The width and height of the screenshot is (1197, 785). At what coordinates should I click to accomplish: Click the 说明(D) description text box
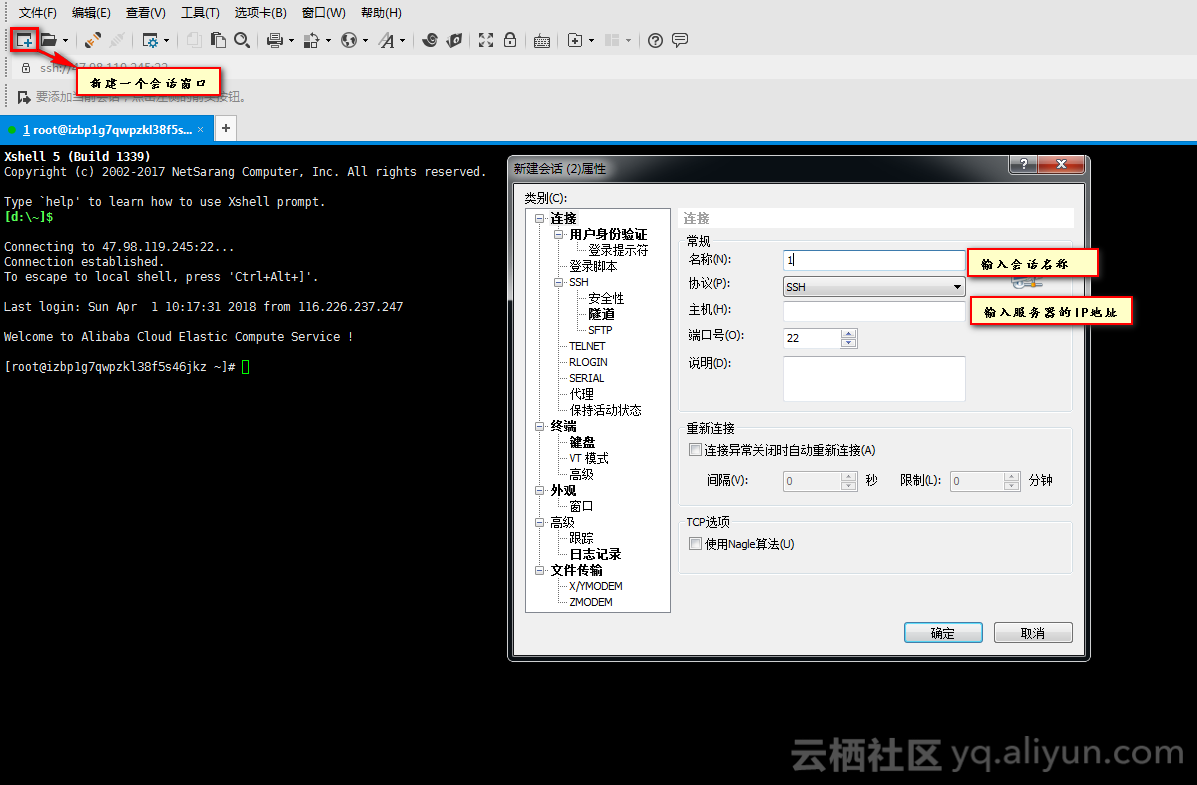click(x=874, y=379)
